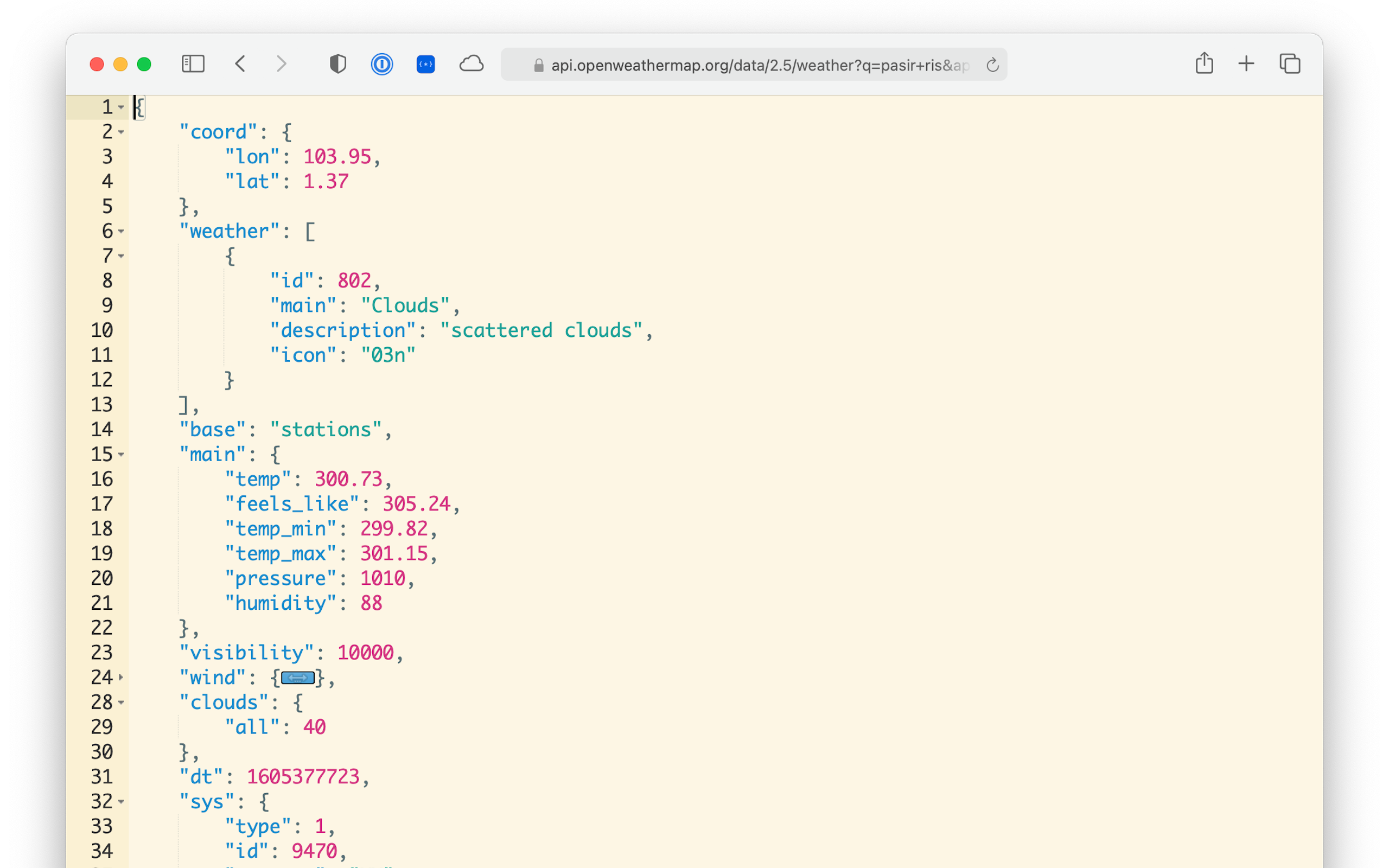Click the "visibility" key
The height and width of the screenshot is (868, 1389).
pyautogui.click(x=247, y=653)
